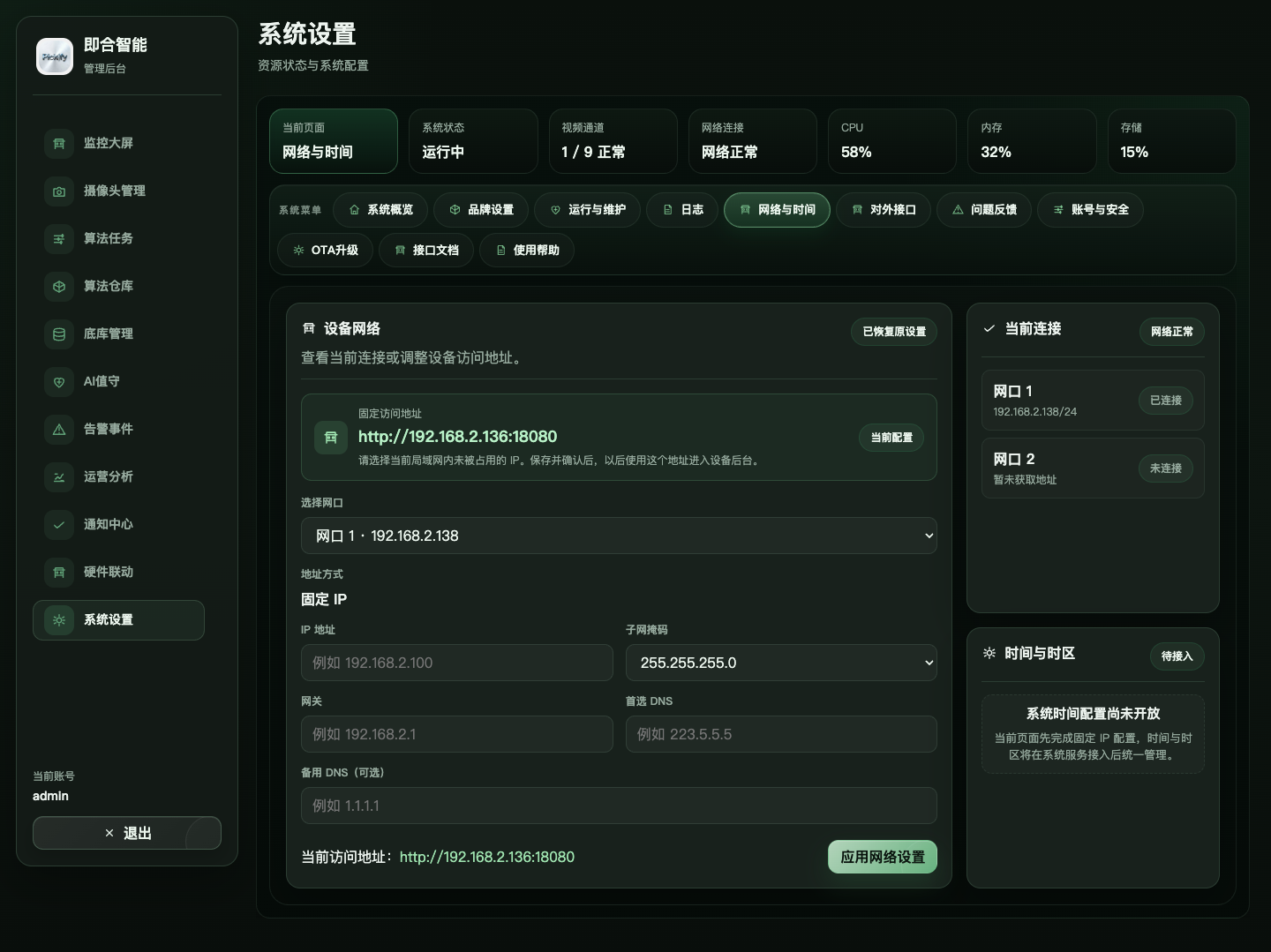Click the AI值守 shield icon
This screenshot has width=1271, height=952.
tap(59, 381)
